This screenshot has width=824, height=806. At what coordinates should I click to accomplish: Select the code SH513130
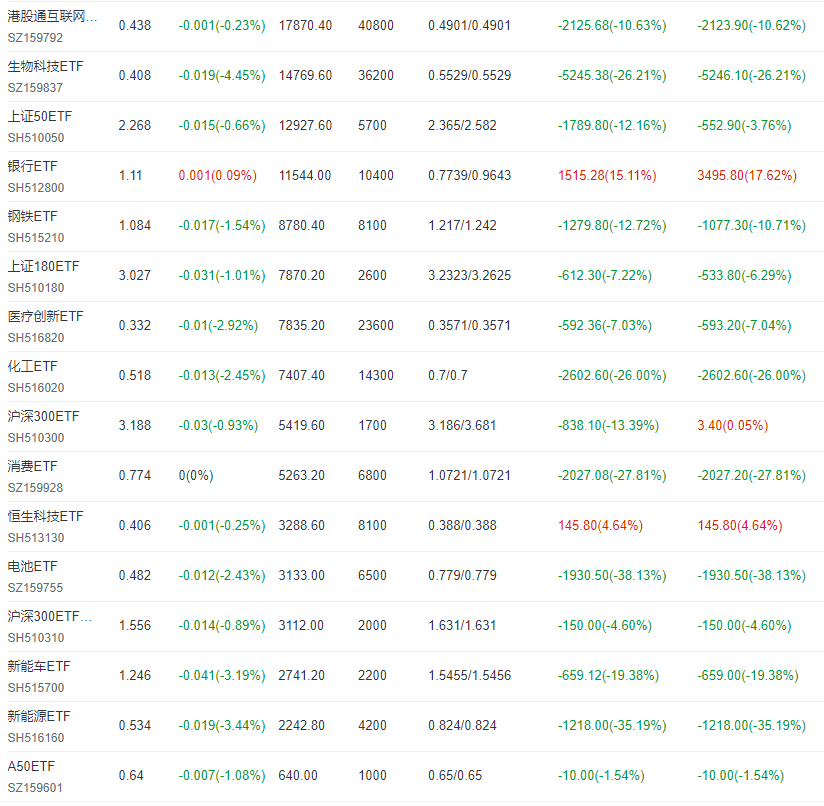coord(36,538)
